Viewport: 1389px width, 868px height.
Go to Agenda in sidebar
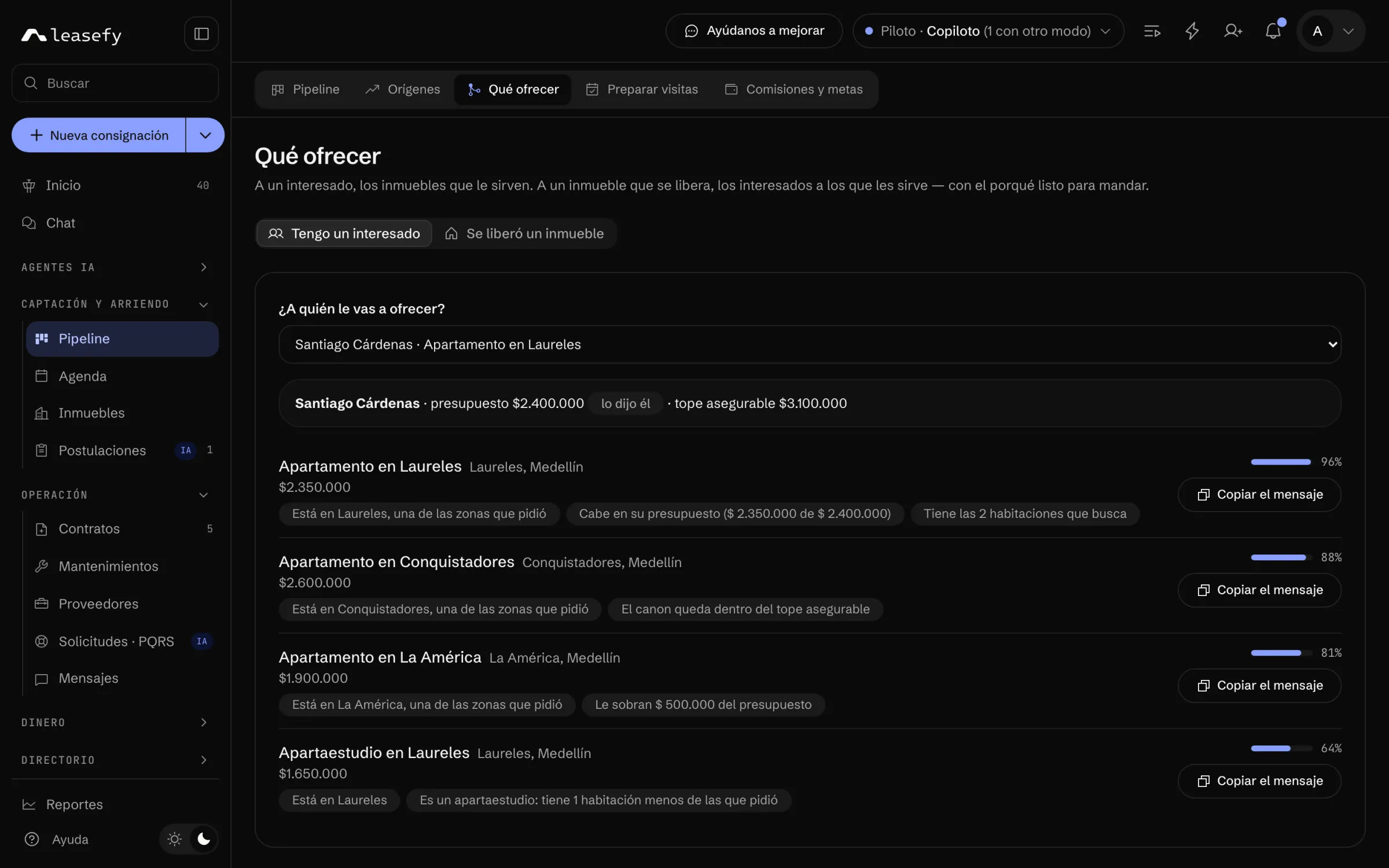point(122,376)
